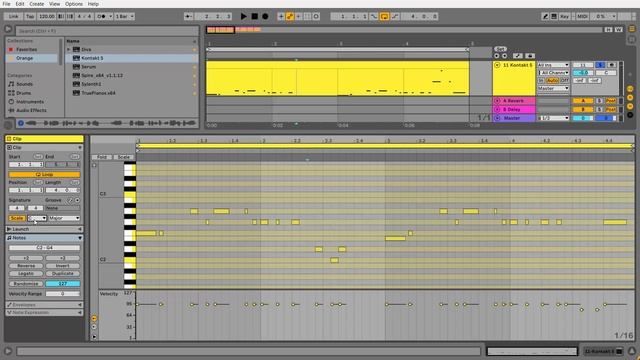Click the Duplicate notes button

tap(62, 273)
